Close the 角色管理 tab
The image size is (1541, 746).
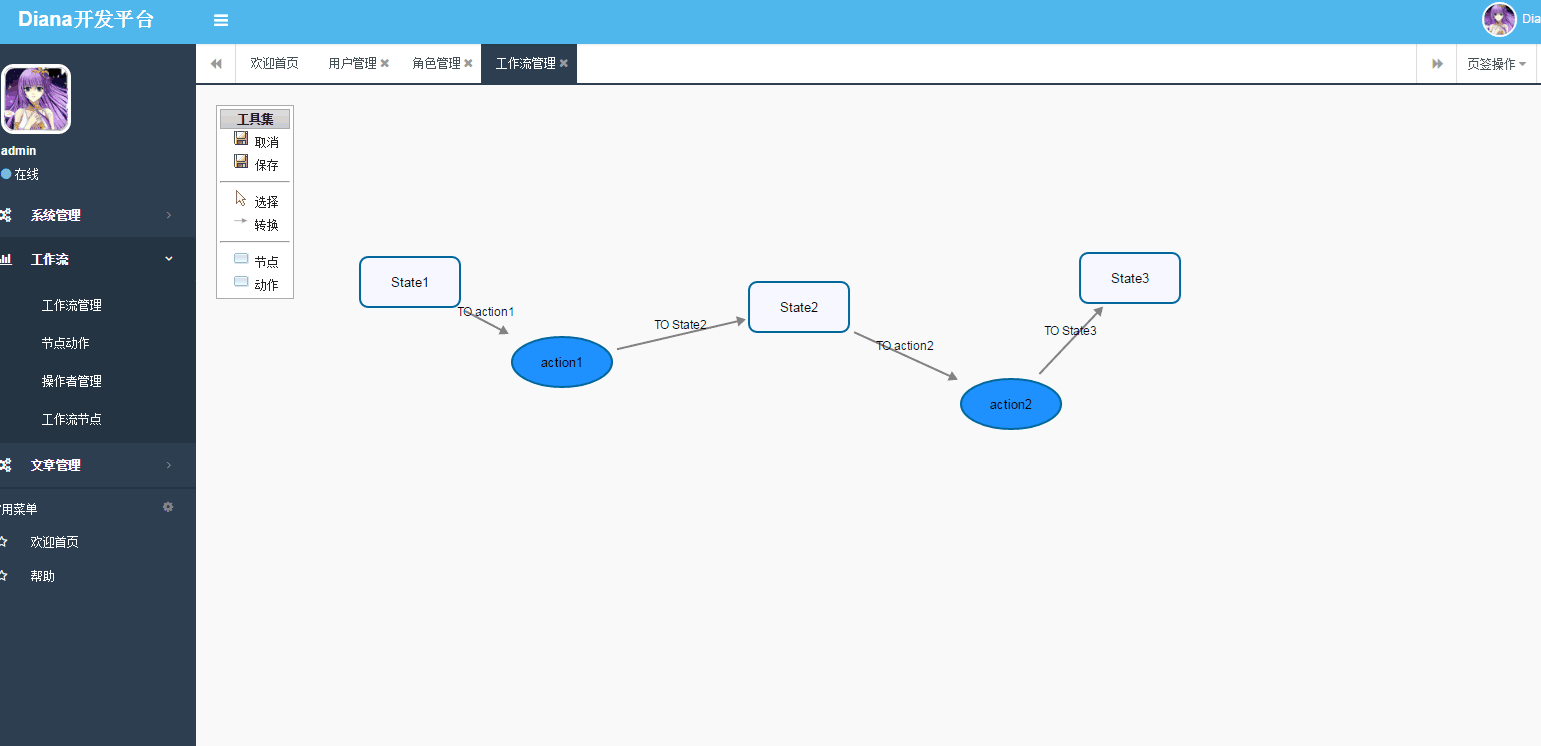468,63
